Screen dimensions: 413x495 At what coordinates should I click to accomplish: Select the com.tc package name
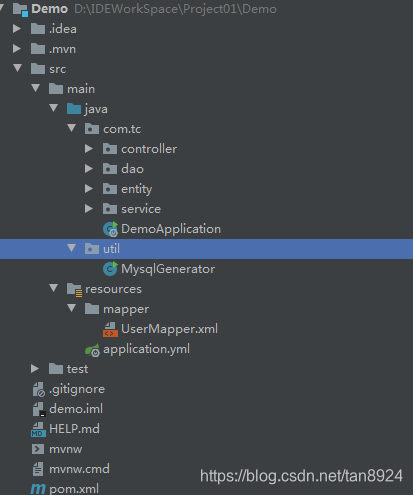[122, 129]
